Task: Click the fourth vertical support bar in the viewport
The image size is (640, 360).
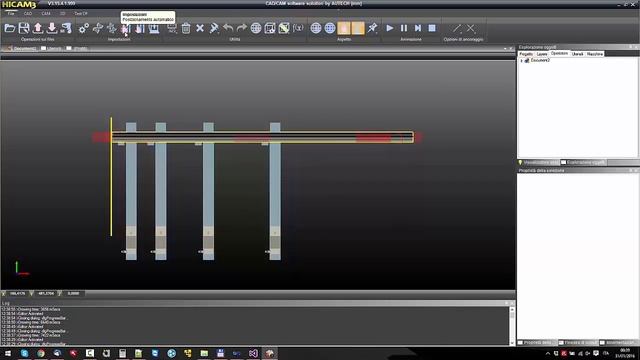Action: coord(275,191)
